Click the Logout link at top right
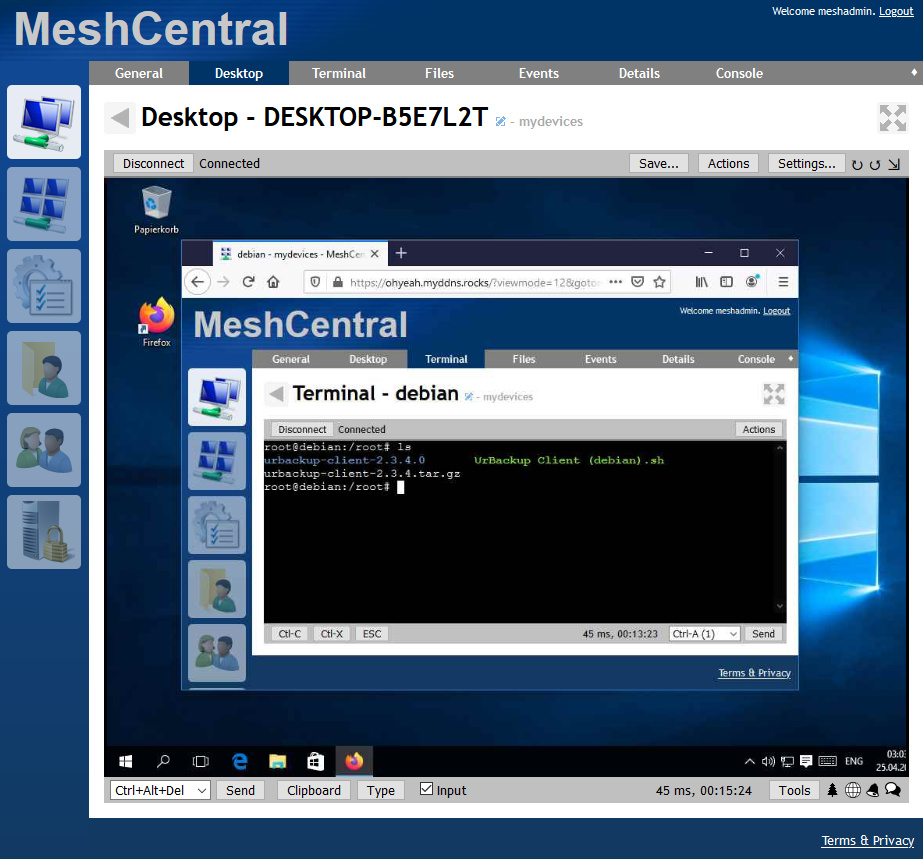923x859 pixels. click(896, 11)
